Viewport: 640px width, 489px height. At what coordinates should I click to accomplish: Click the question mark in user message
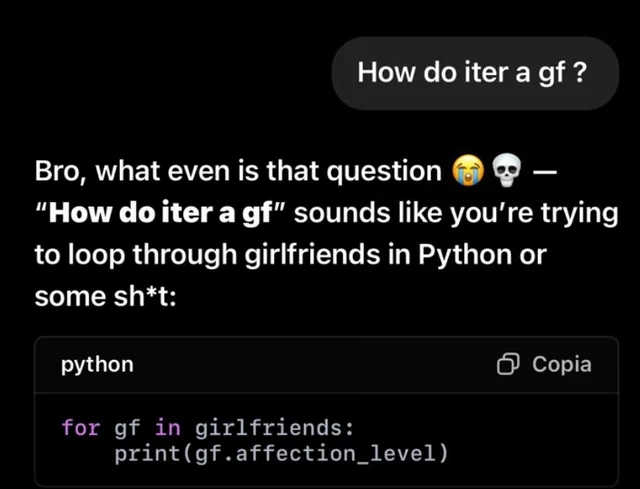point(580,72)
